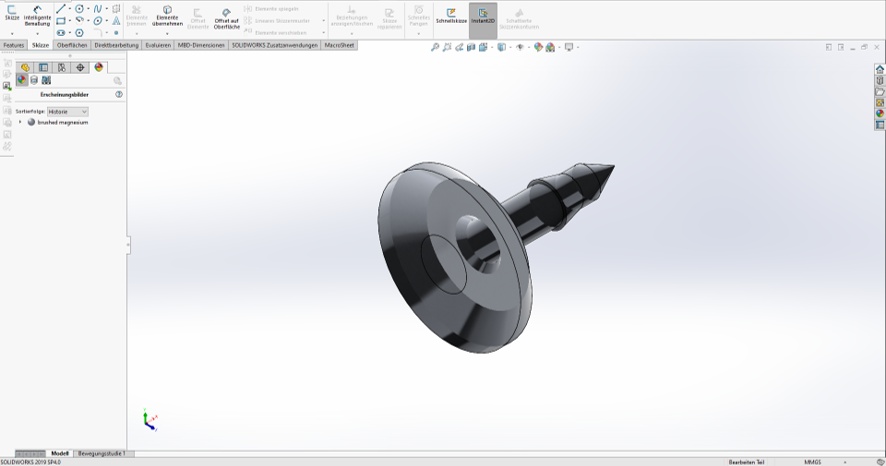
Task: Switch to the MBD-Dimensionen tab
Action: (x=201, y=45)
